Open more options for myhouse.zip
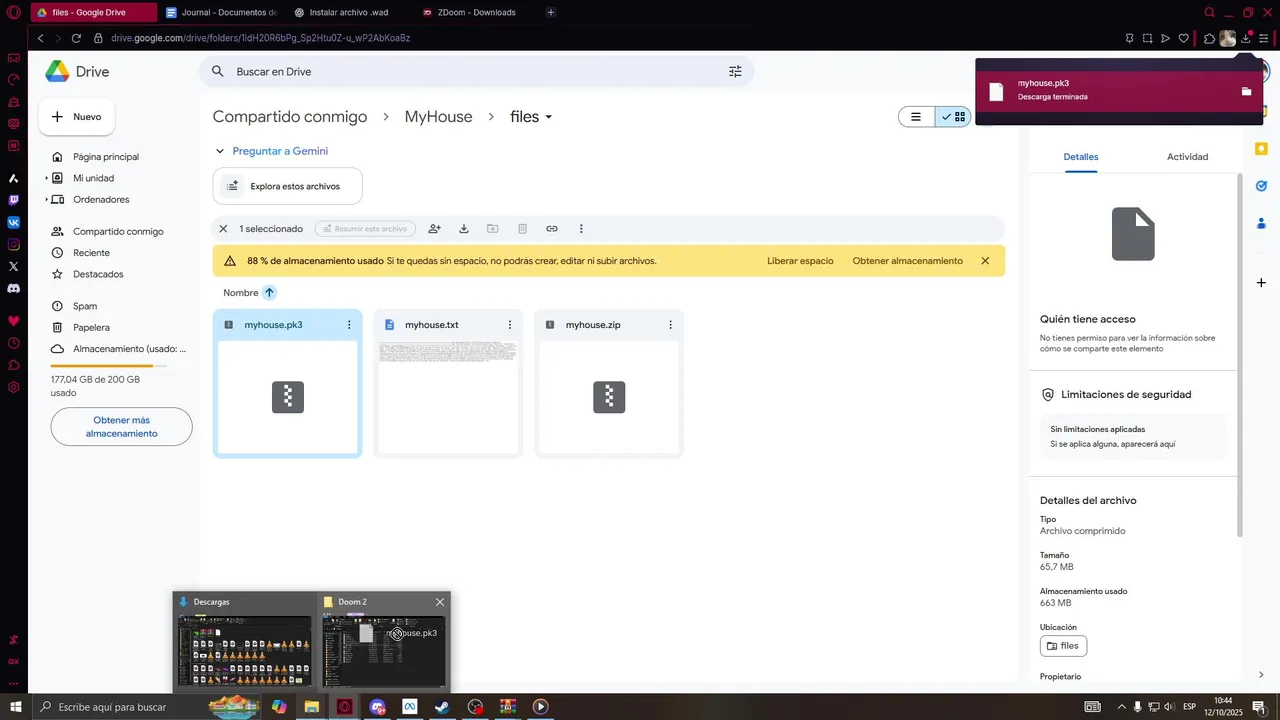1280x720 pixels. click(670, 325)
